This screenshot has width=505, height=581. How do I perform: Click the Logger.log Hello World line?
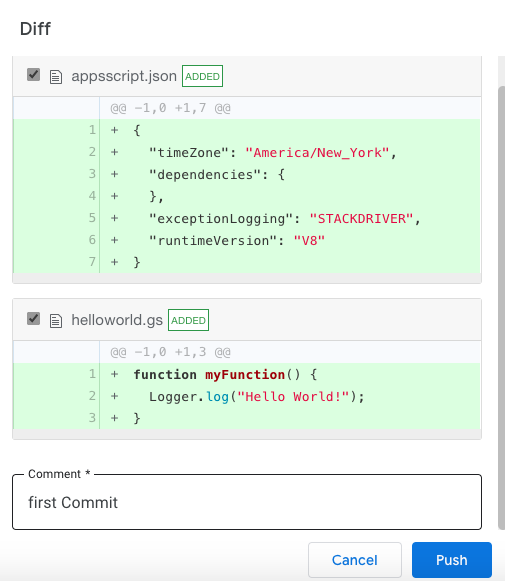(247, 396)
